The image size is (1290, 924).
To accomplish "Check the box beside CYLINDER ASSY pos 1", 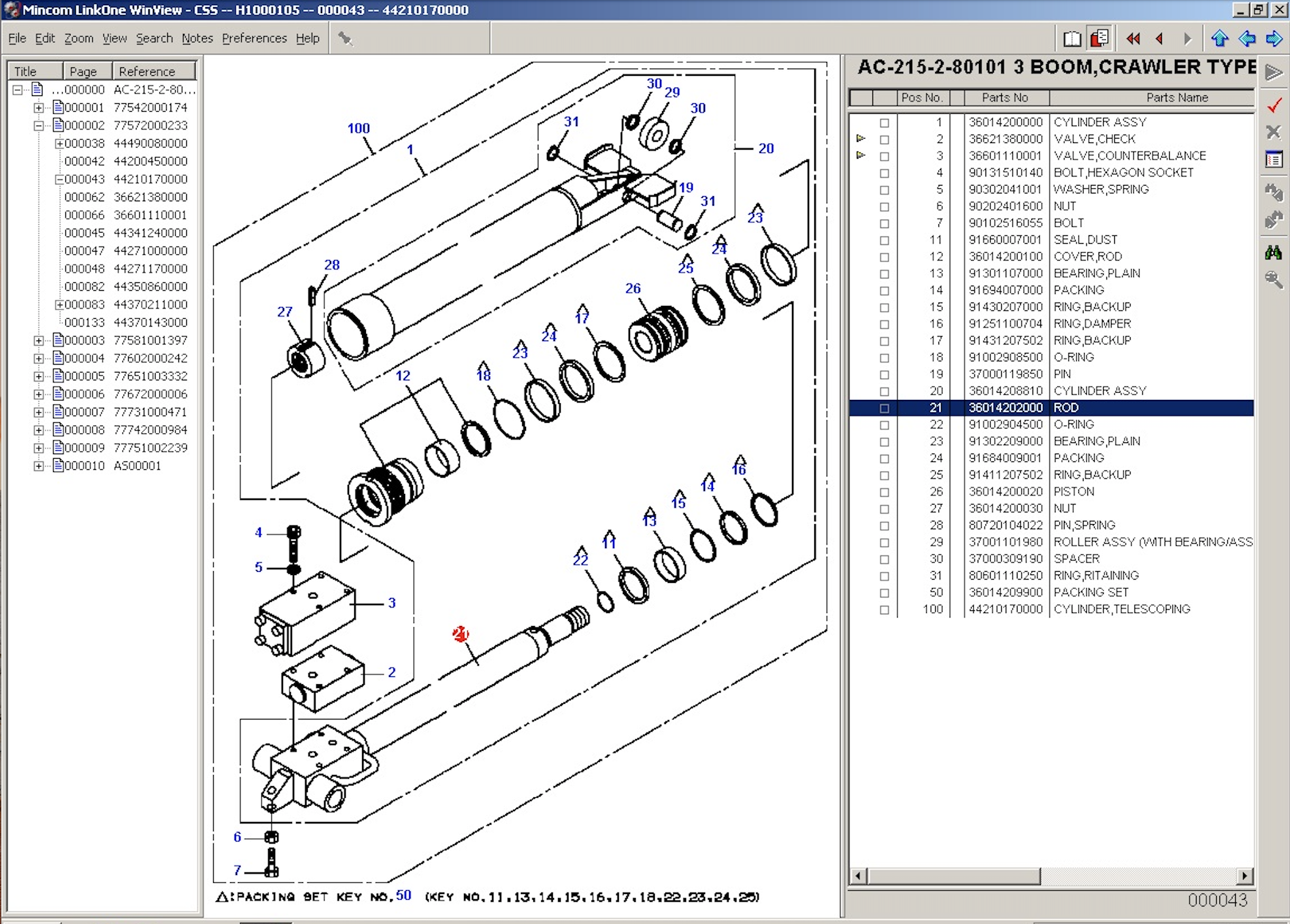I will pos(885,122).
